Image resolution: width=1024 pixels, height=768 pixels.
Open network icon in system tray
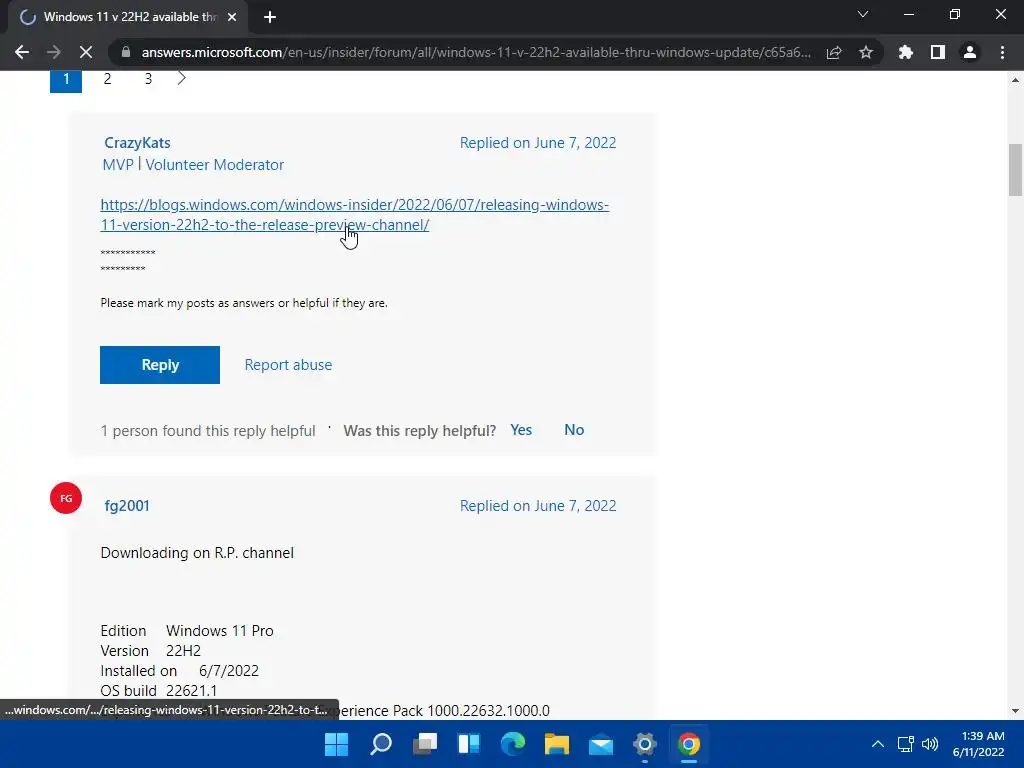point(906,744)
